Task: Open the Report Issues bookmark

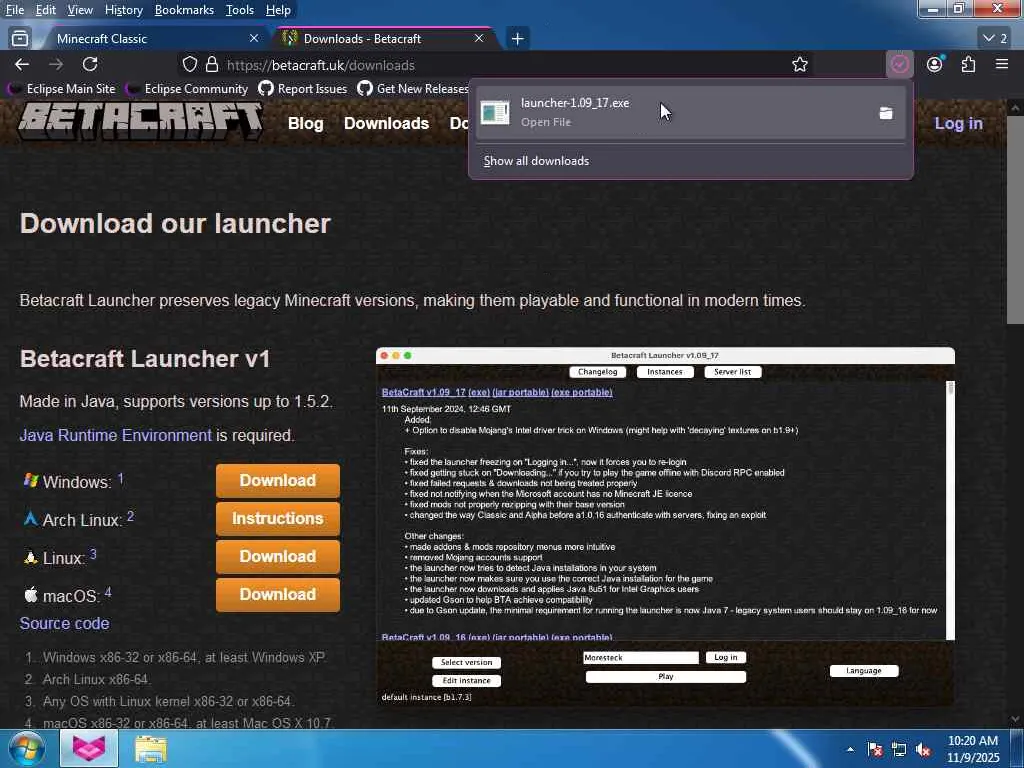Action: [303, 88]
